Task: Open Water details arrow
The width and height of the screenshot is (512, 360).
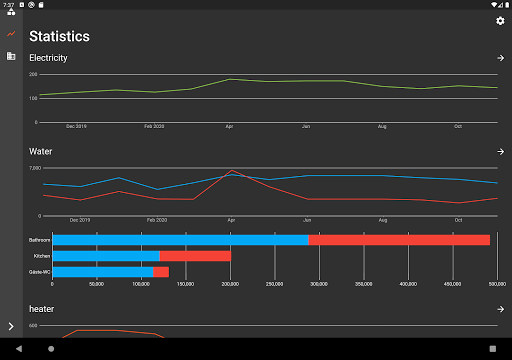Action: pos(500,152)
